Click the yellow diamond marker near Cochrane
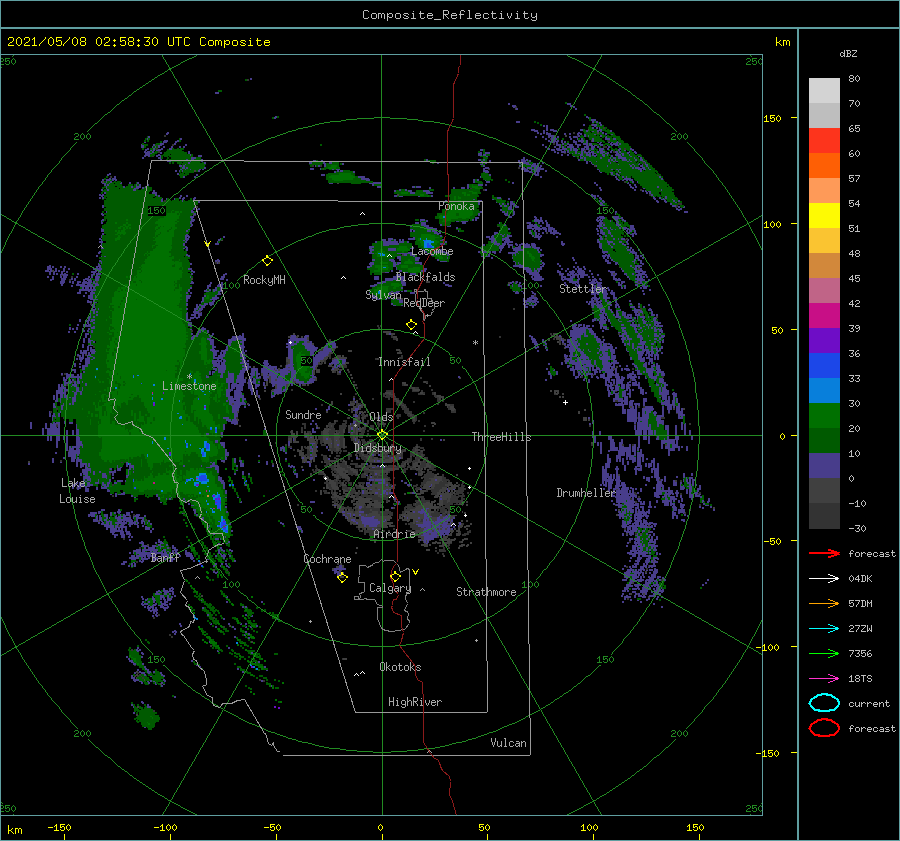The width and height of the screenshot is (900, 841). tap(342, 577)
